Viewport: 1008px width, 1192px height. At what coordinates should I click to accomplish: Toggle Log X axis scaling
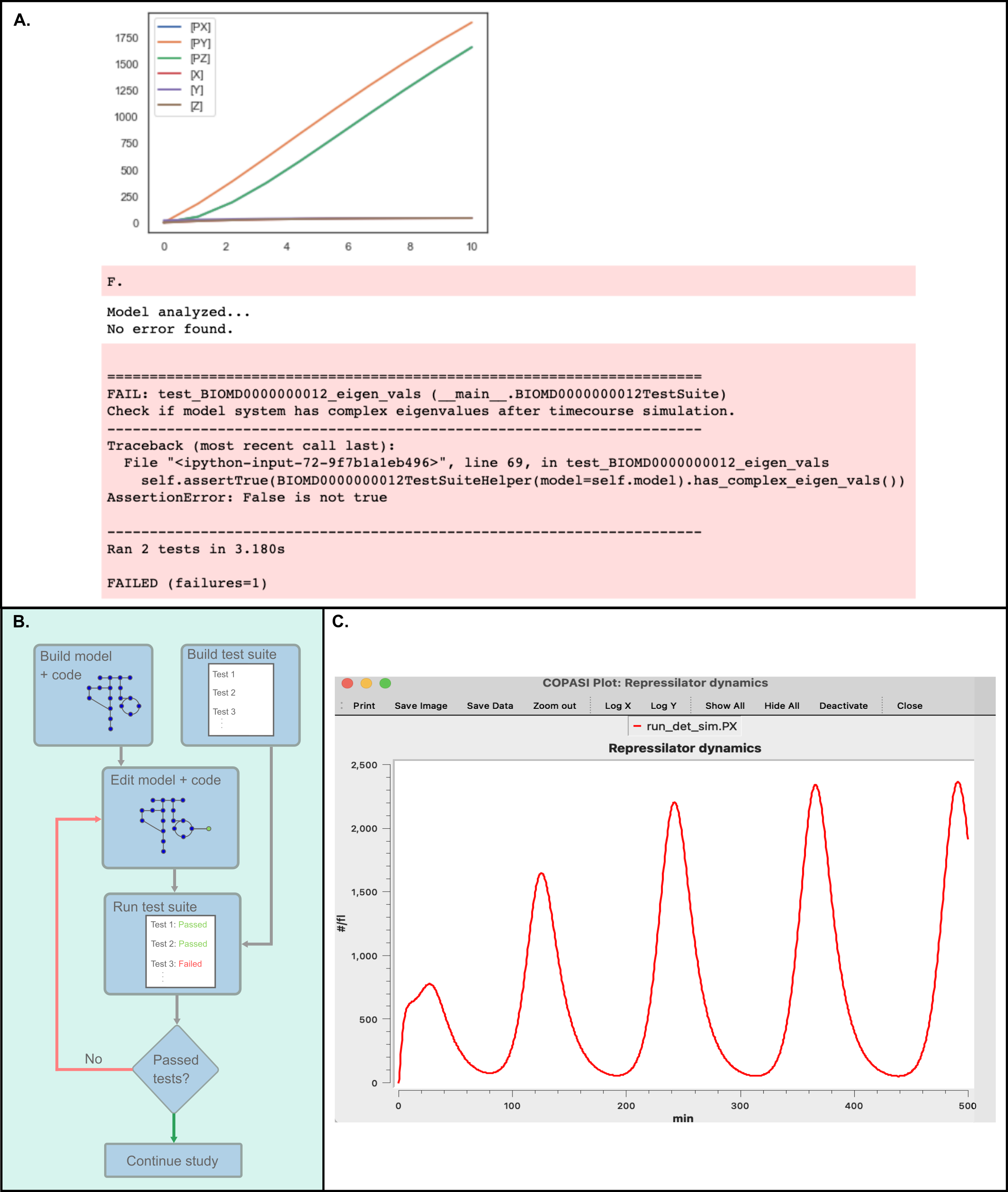point(618,706)
